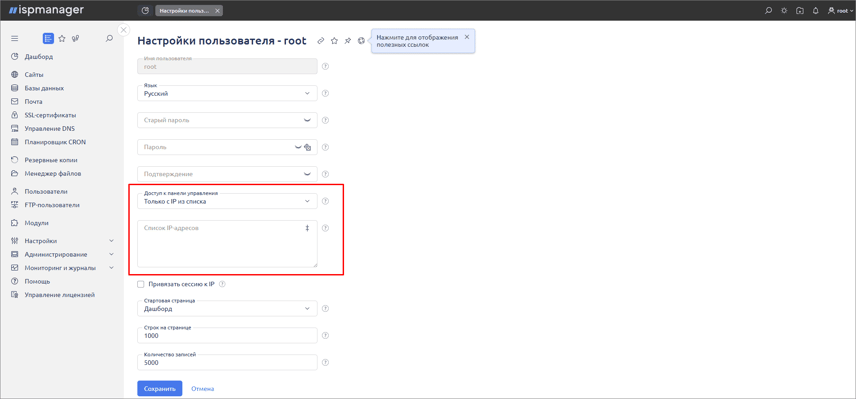856x399 pixels.
Task: Click the global search icon in the top bar
Action: [769, 10]
